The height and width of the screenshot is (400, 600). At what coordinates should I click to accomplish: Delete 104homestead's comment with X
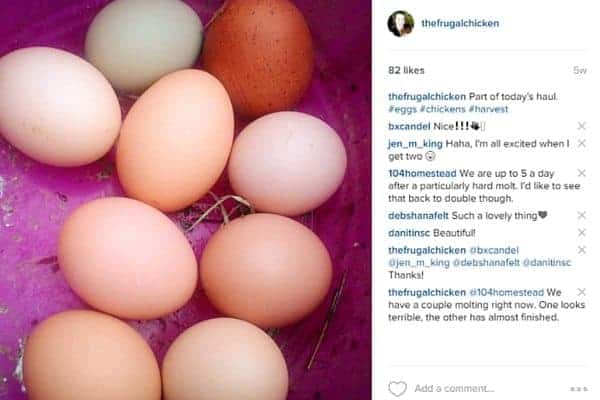[x=582, y=173]
